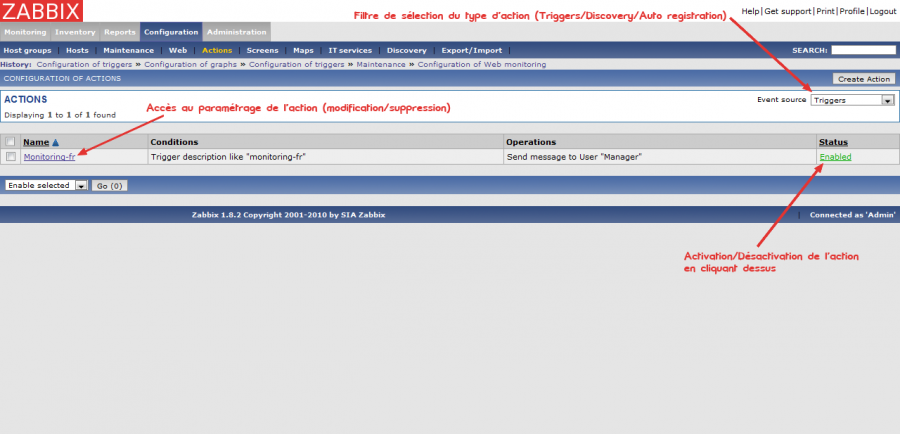The image size is (900, 434).
Task: Open the Profile link
Action: [x=852, y=11]
